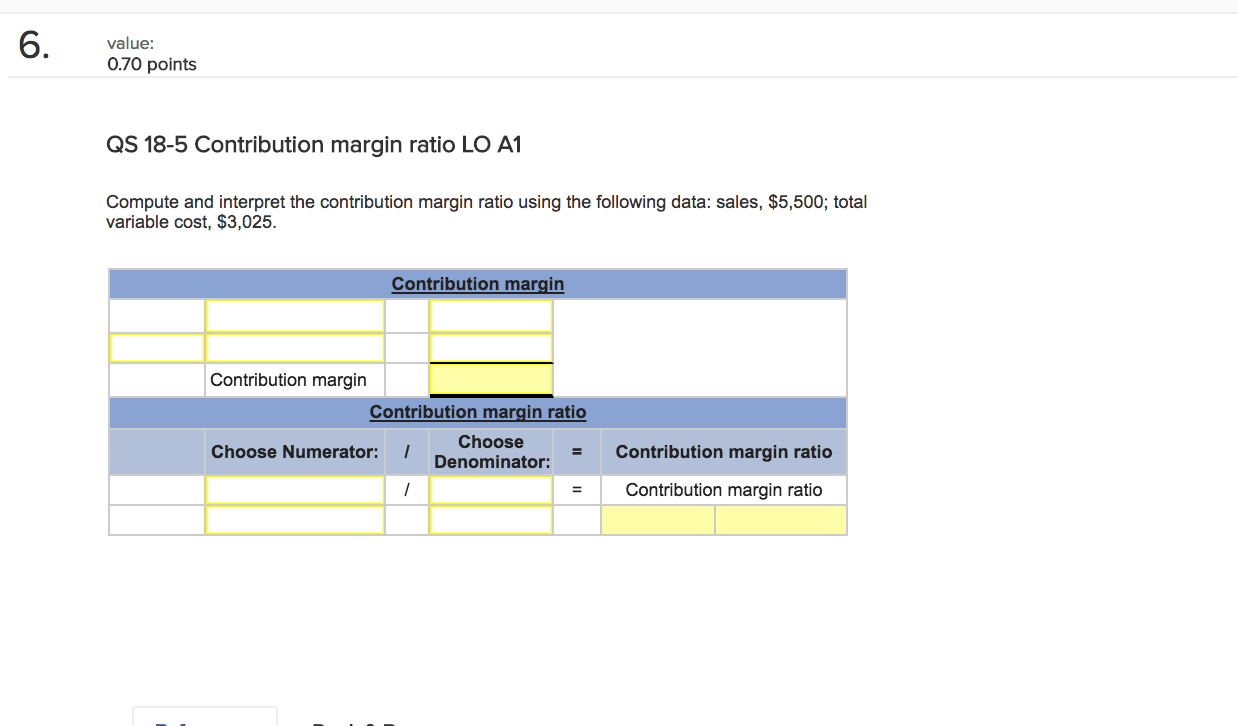Click the underlined 'Contribution margin' section header
1238x726 pixels.
478,284
